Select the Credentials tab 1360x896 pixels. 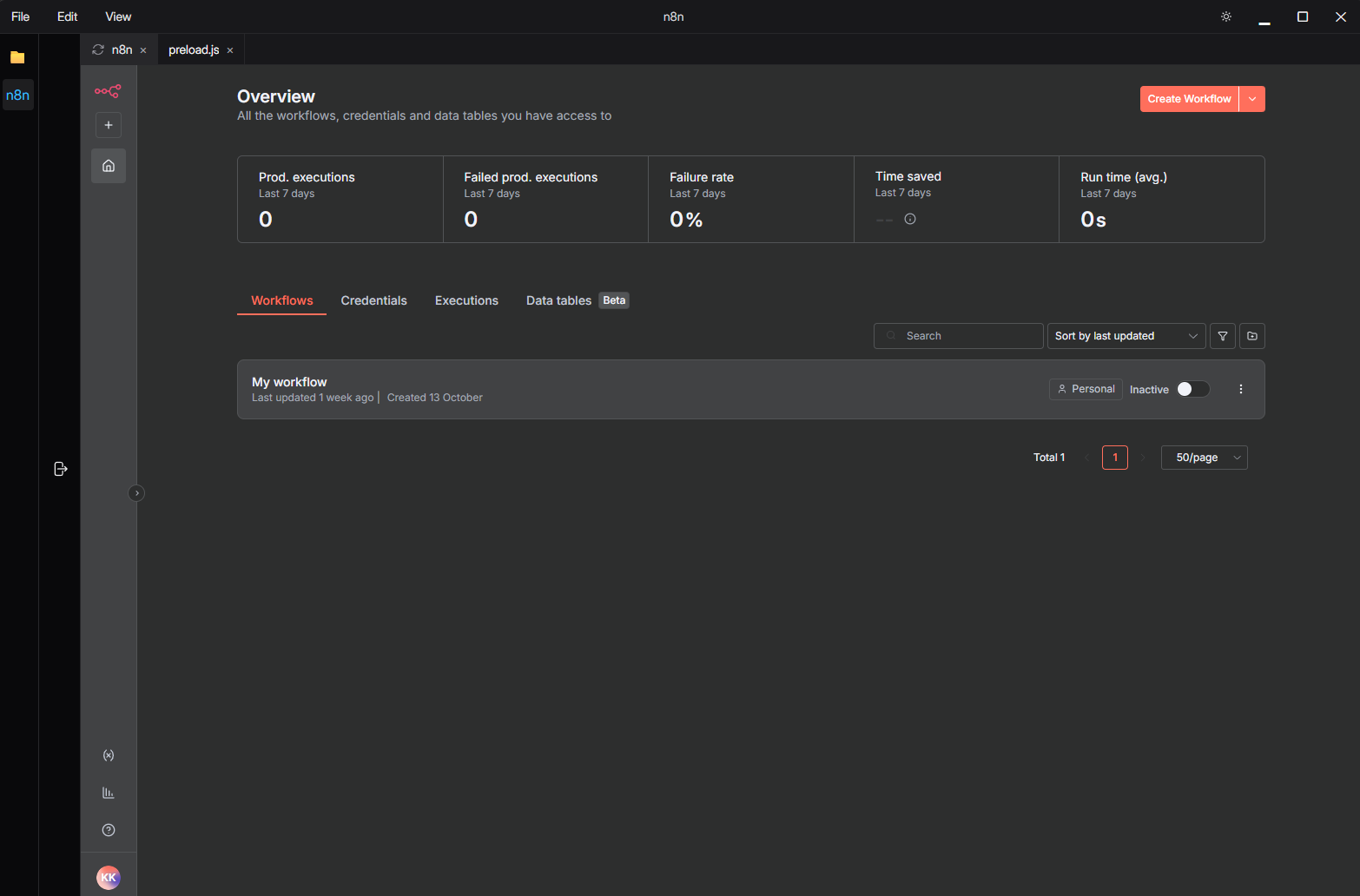pyautogui.click(x=373, y=300)
